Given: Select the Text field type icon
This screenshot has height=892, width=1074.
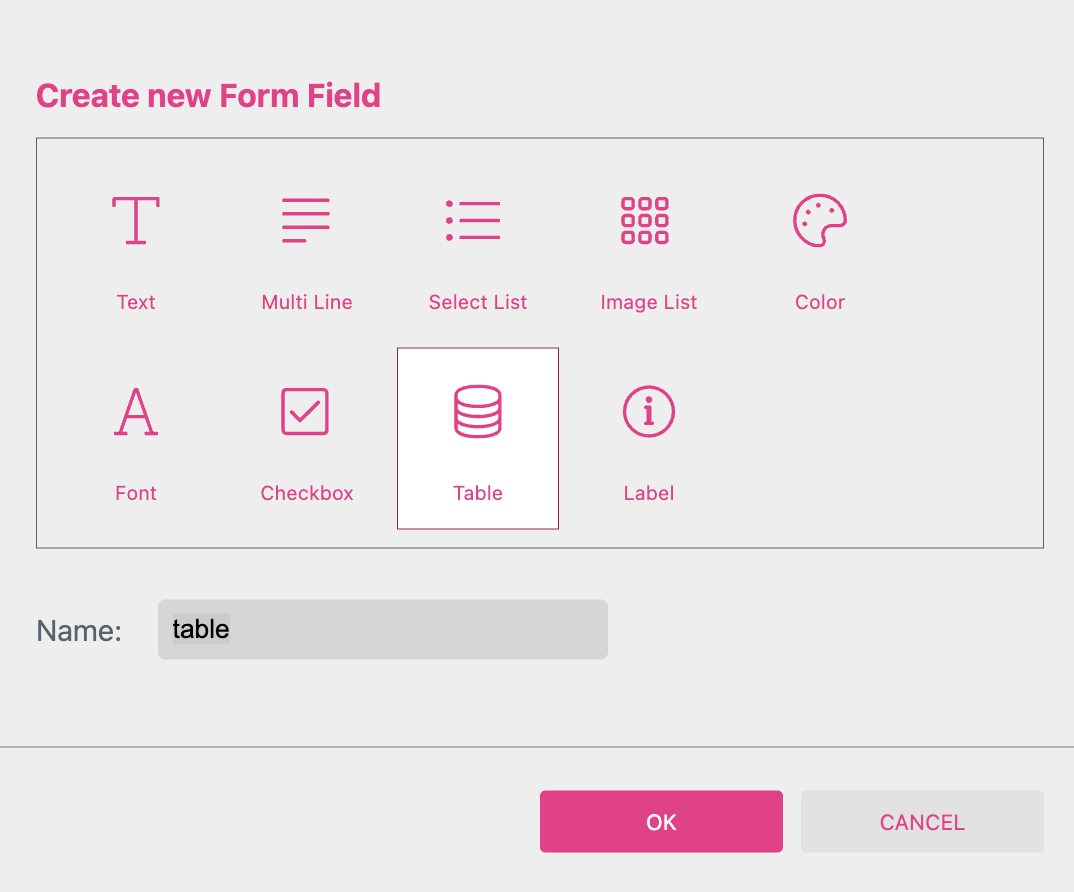Looking at the screenshot, I should (x=136, y=220).
